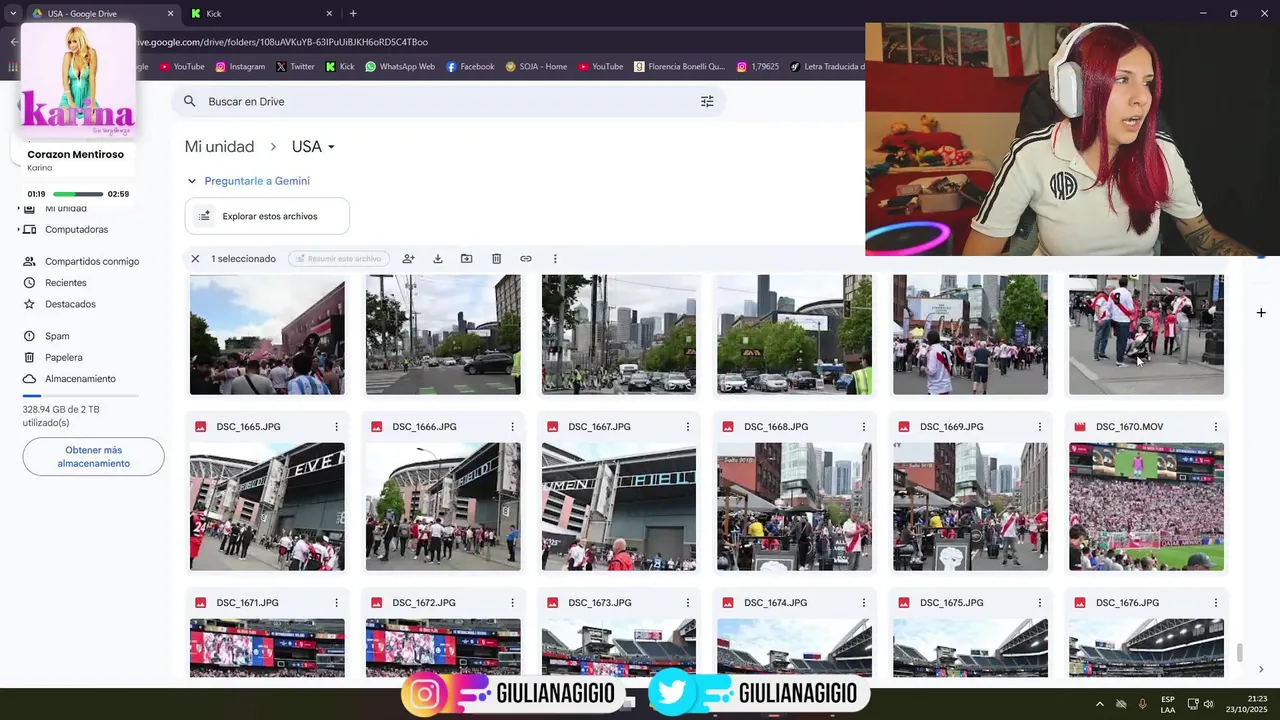This screenshot has height=720, width=1280.
Task: Open the WhatsApp Web bookmark
Action: (400, 67)
